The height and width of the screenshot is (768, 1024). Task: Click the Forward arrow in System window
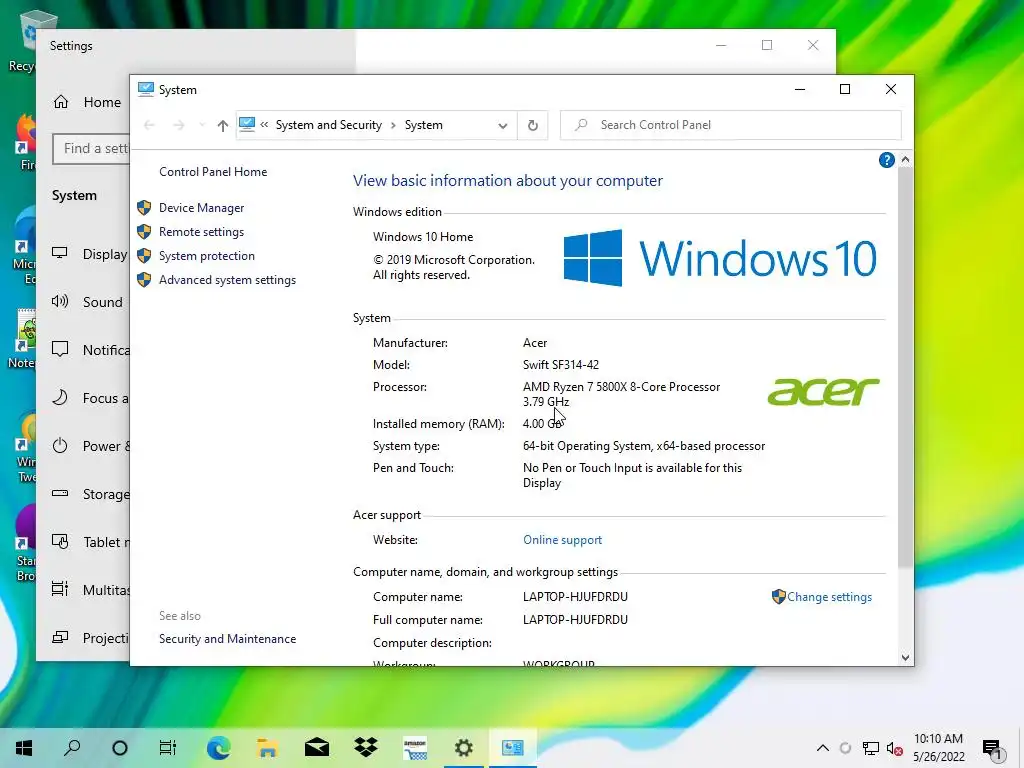click(179, 125)
